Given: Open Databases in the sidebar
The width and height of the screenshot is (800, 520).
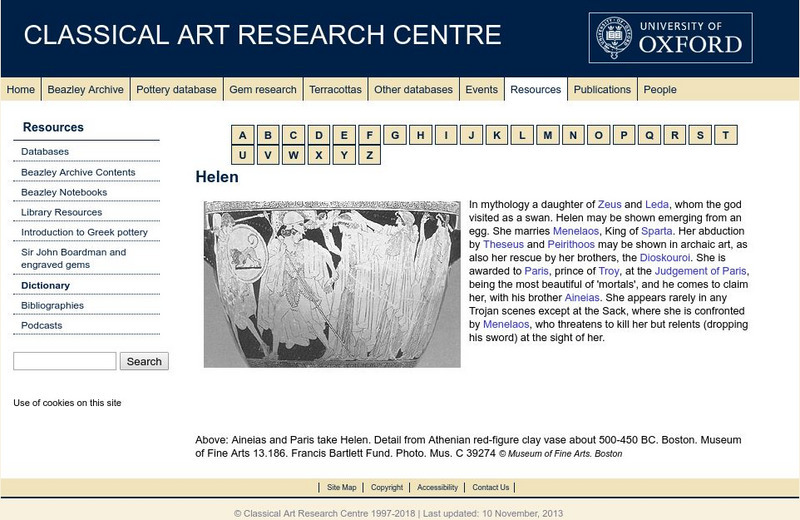Looking at the screenshot, I should [x=45, y=152].
